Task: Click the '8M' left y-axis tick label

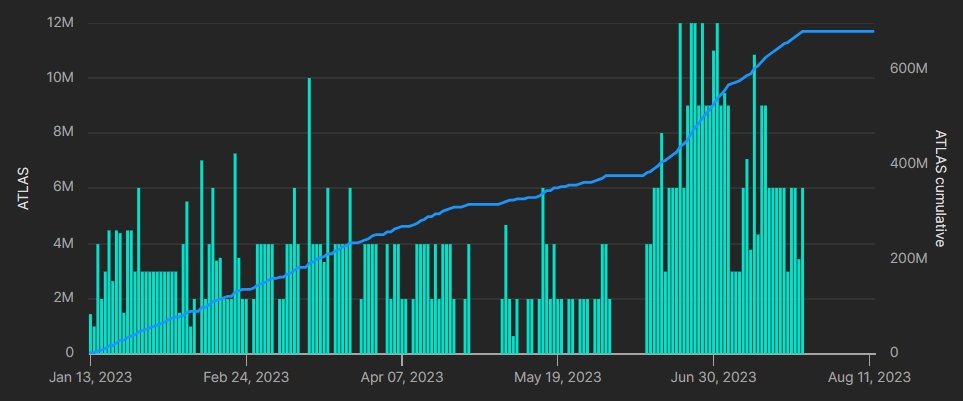Action: [x=66, y=133]
